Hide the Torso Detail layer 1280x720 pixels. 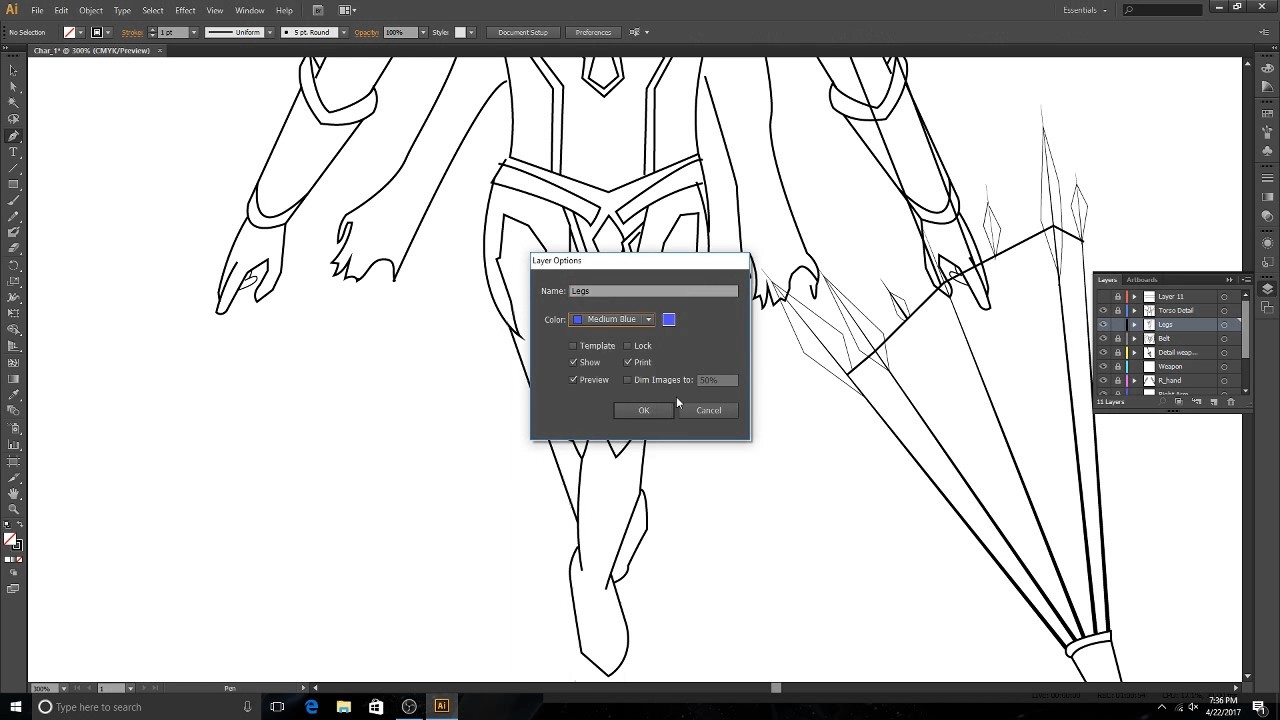click(1103, 311)
